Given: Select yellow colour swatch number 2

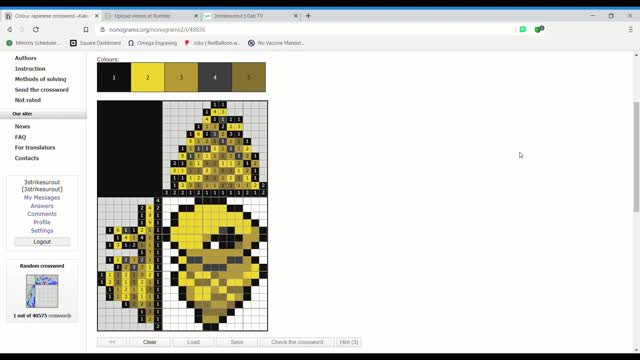Looking at the screenshot, I should point(147,77).
